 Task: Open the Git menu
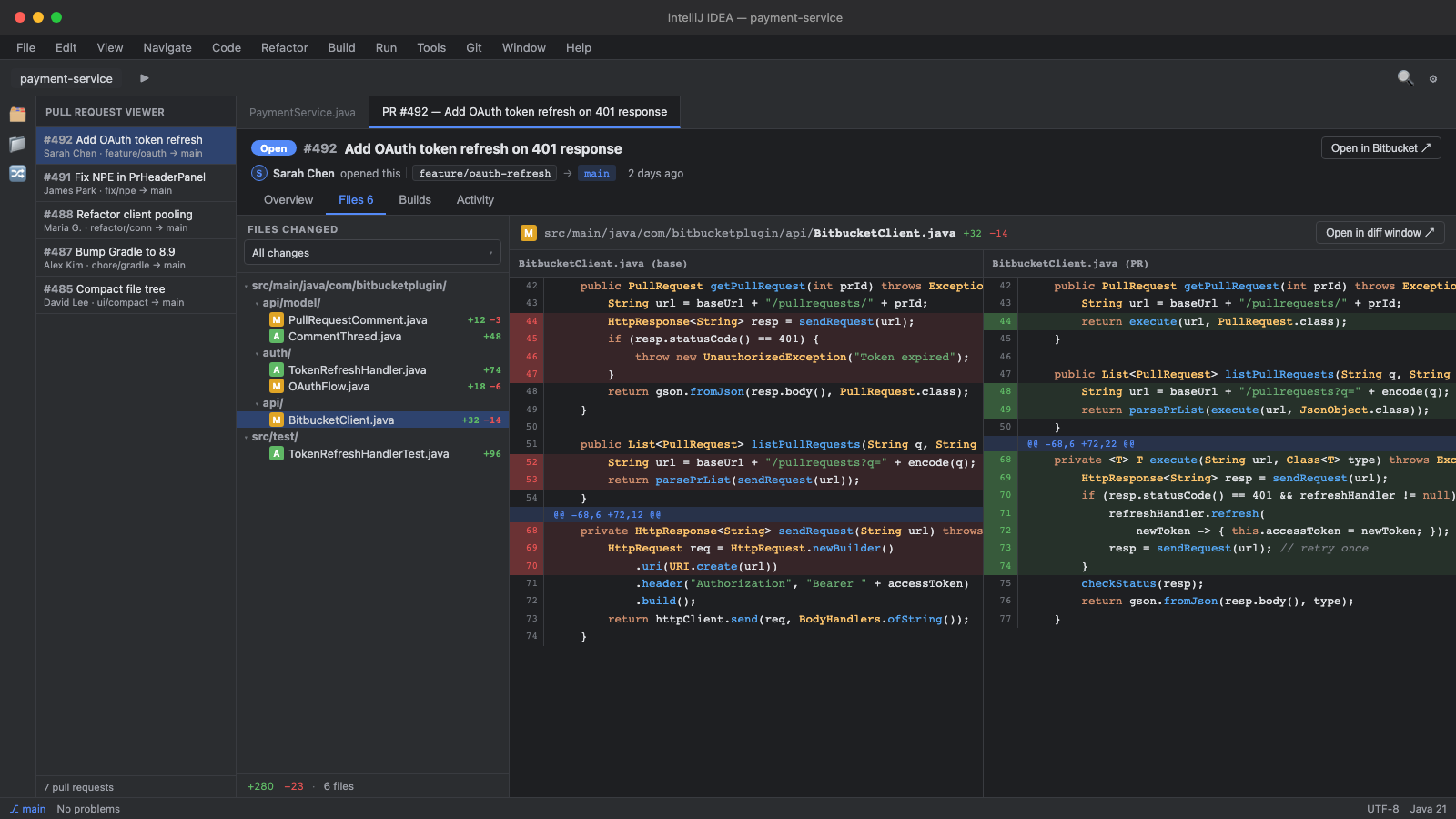474,47
